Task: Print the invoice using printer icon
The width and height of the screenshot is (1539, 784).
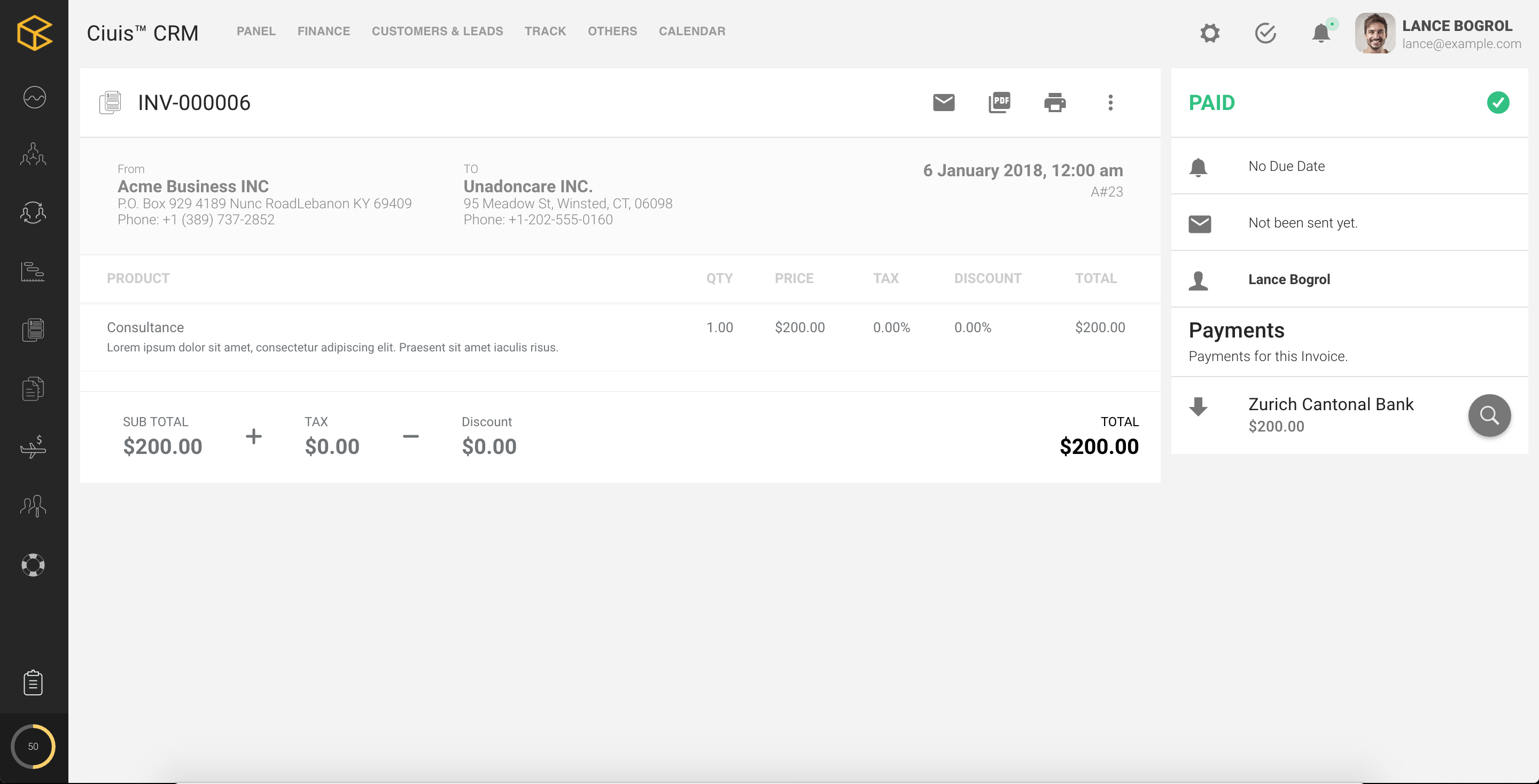Action: [x=1054, y=103]
